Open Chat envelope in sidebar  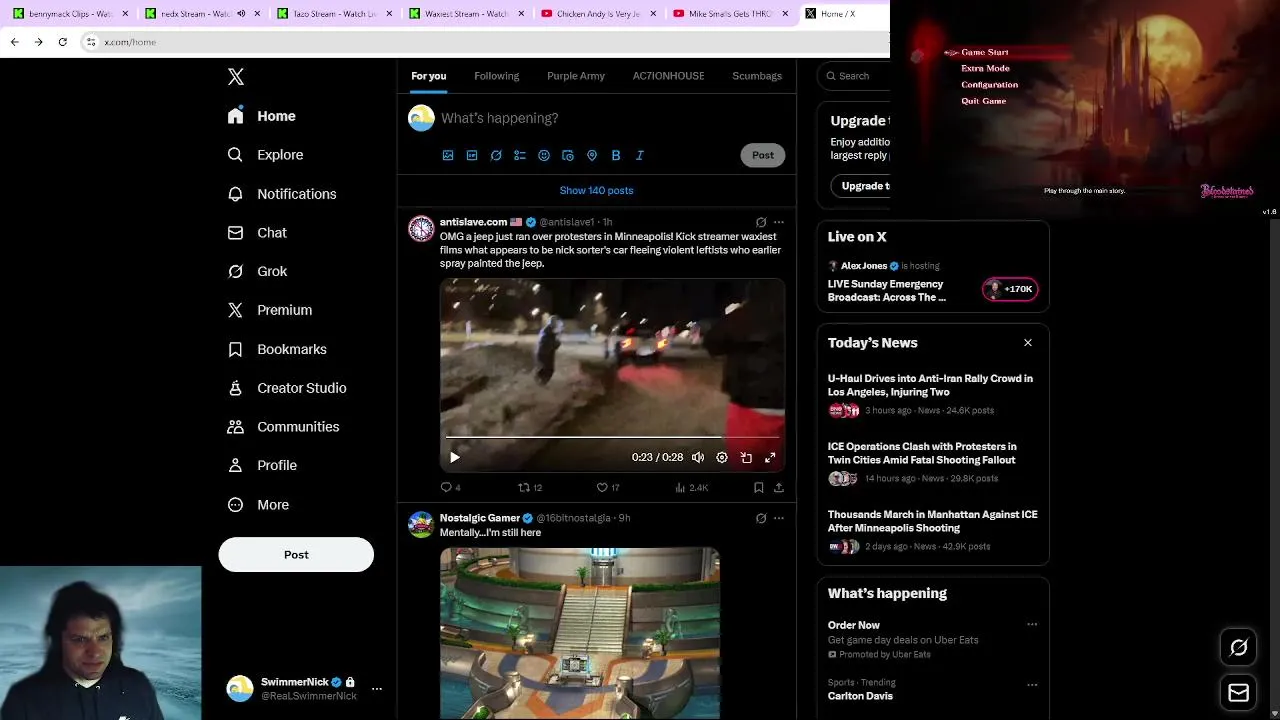pyautogui.click(x=235, y=232)
